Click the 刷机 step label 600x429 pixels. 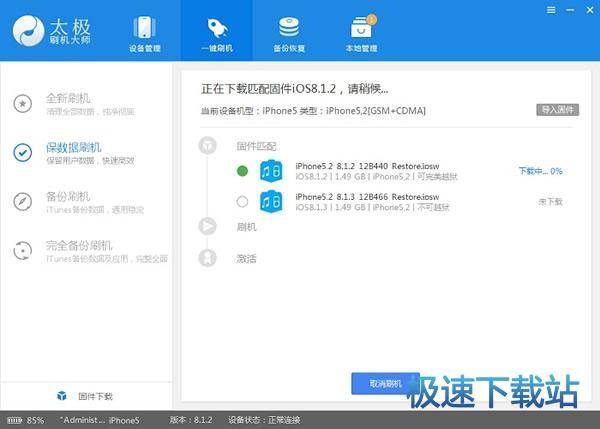point(246,227)
